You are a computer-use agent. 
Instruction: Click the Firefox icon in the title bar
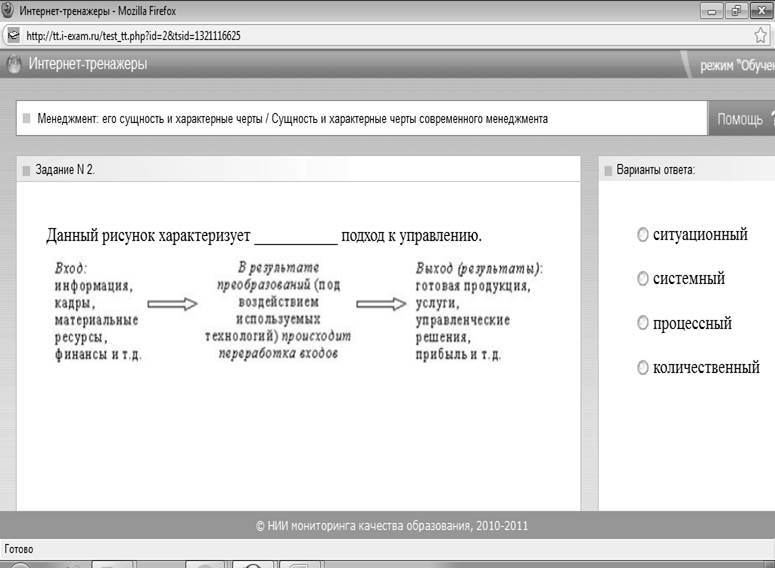(9, 10)
